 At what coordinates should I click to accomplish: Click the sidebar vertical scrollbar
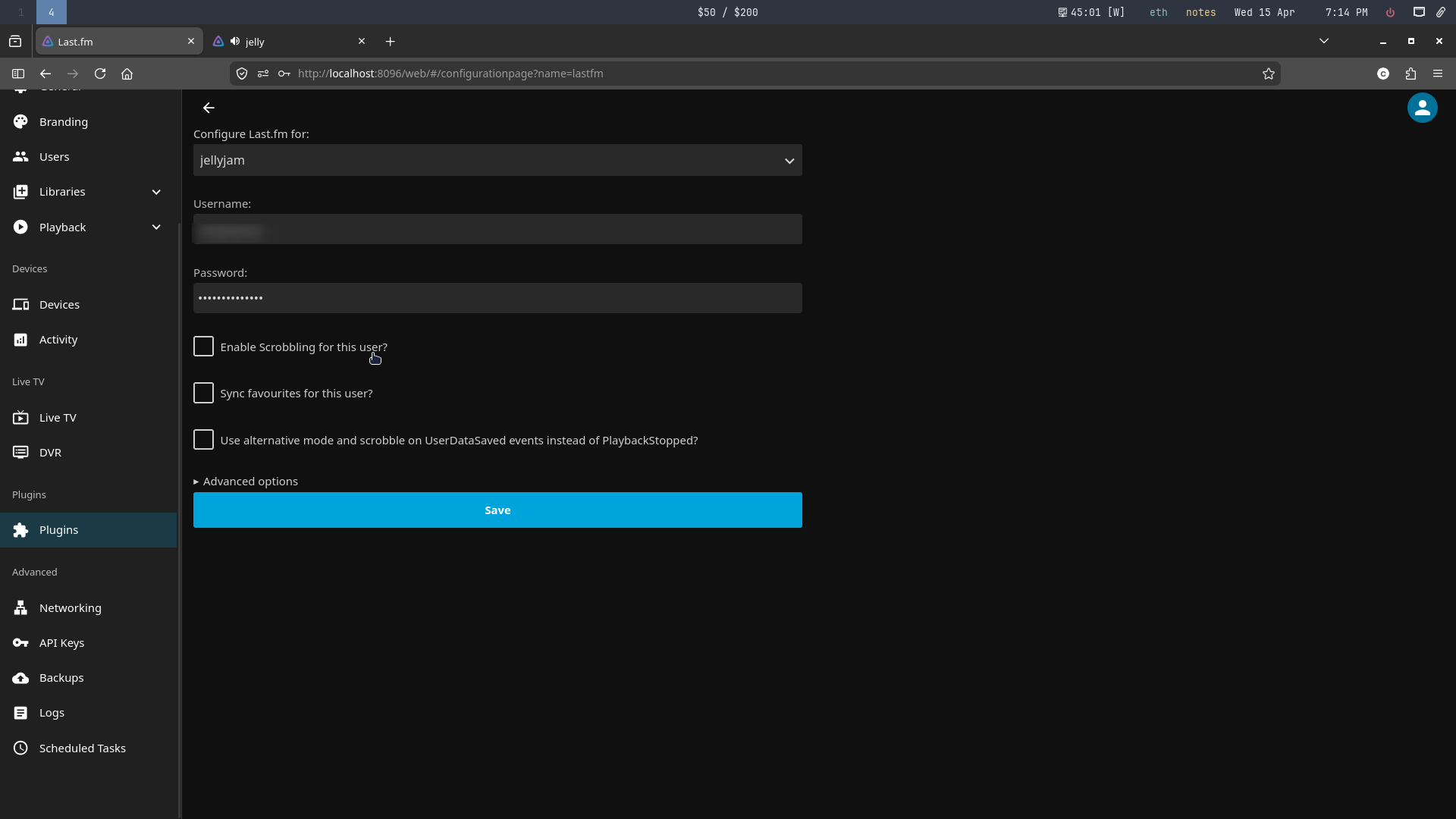179,519
